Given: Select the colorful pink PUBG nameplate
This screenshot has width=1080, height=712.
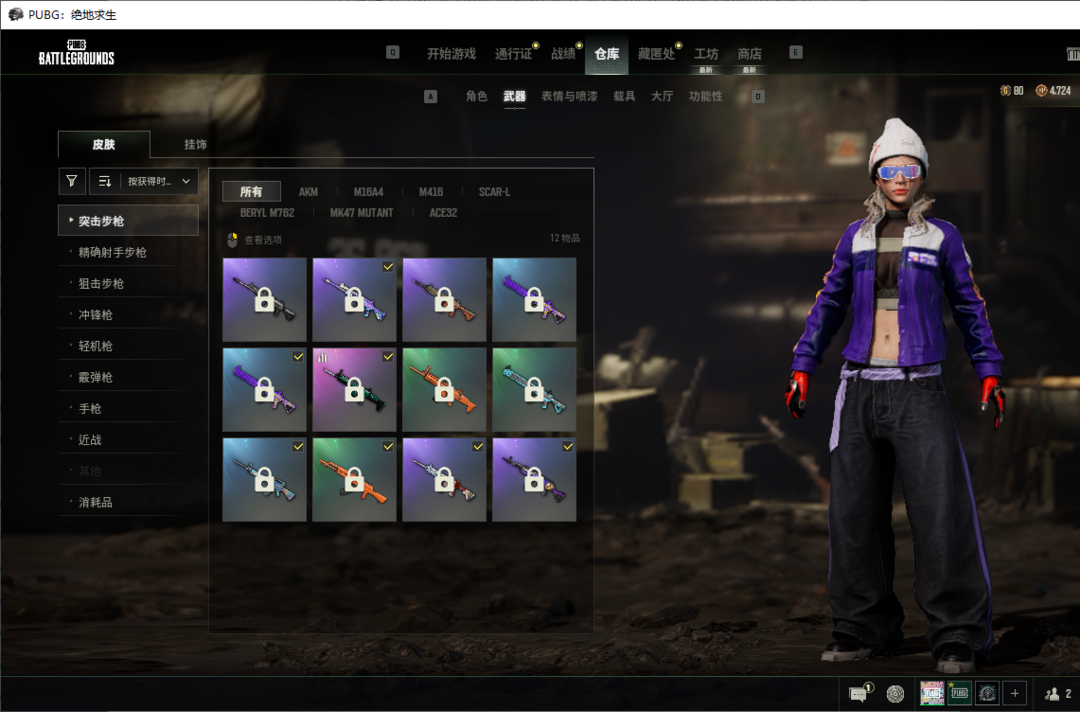Looking at the screenshot, I should pos(932,693).
